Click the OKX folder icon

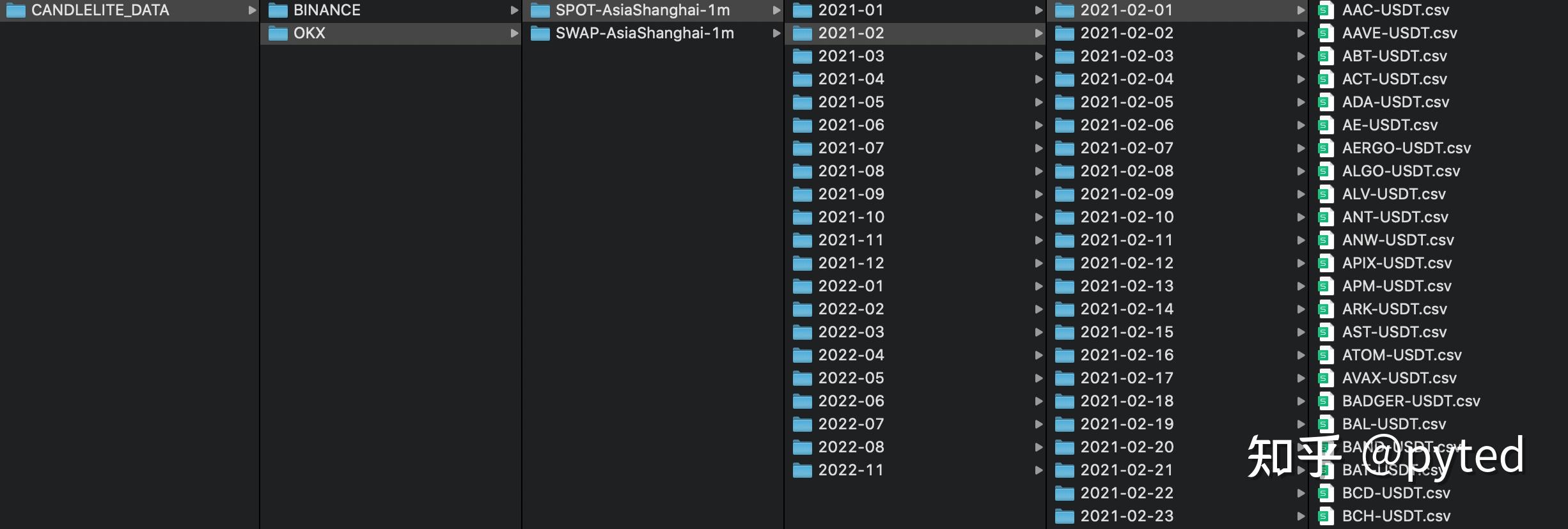pos(278,33)
